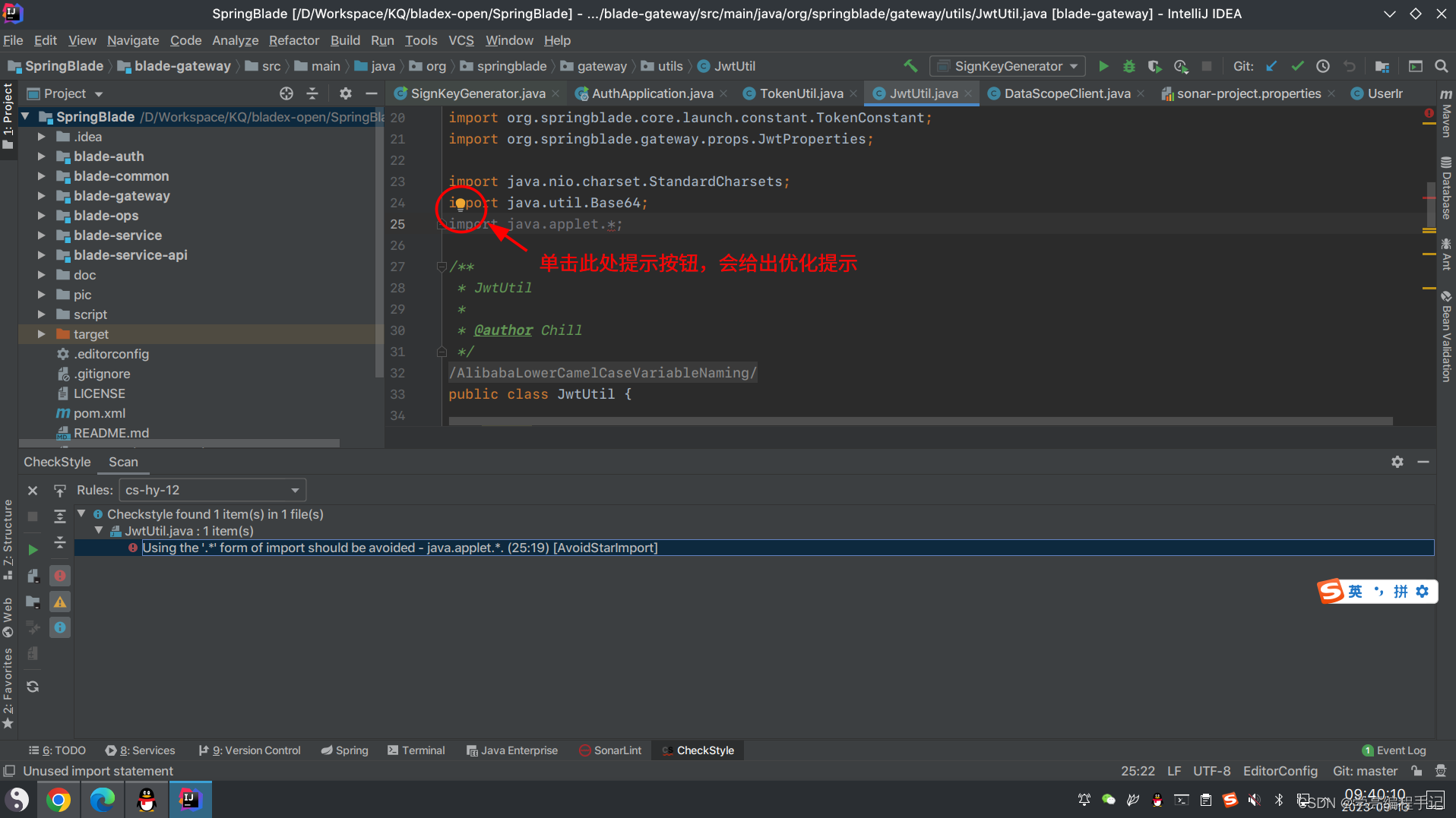Open the VCS menu
The width and height of the screenshot is (1456, 818).
461,40
